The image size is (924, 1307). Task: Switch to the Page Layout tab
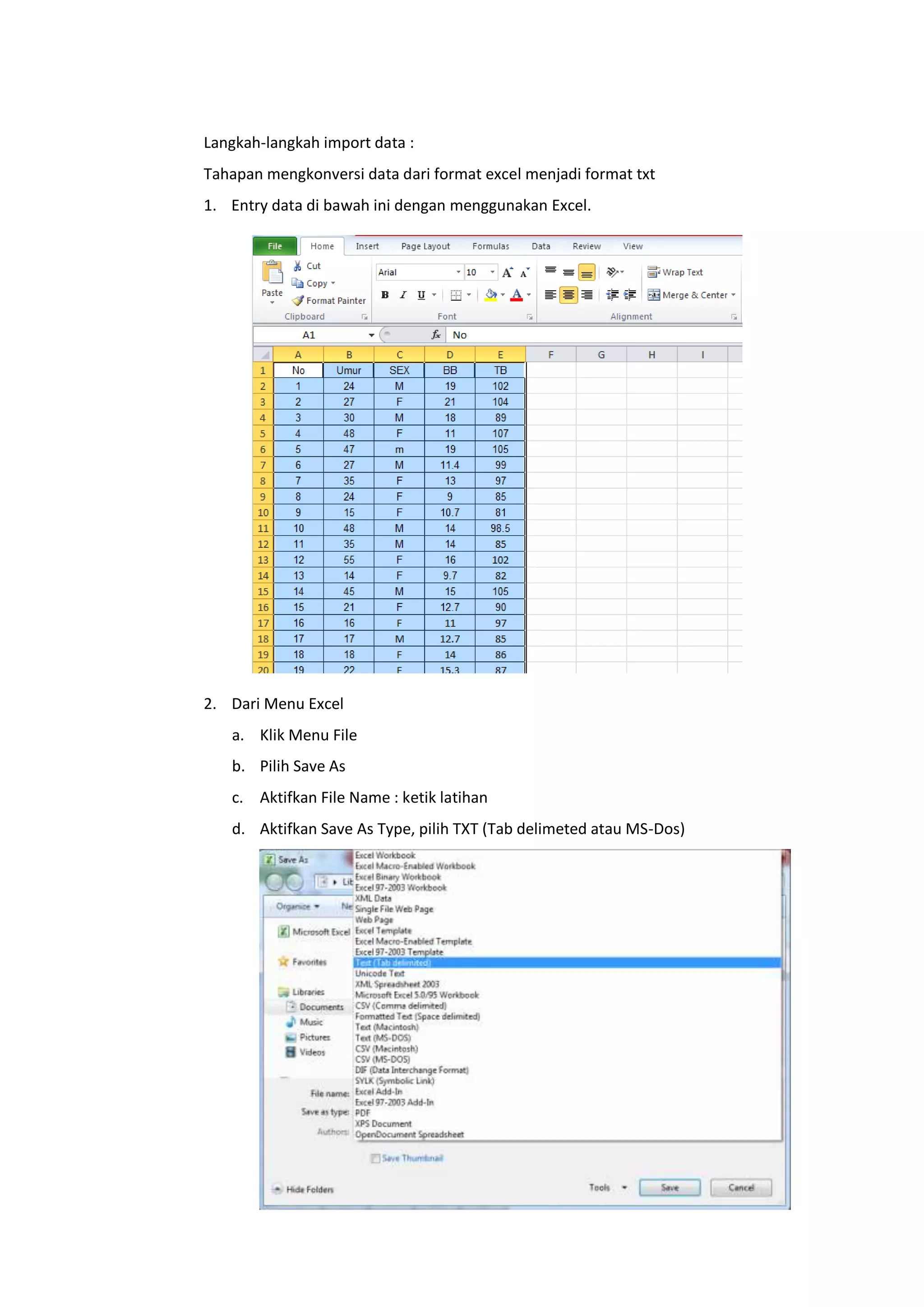click(x=425, y=246)
